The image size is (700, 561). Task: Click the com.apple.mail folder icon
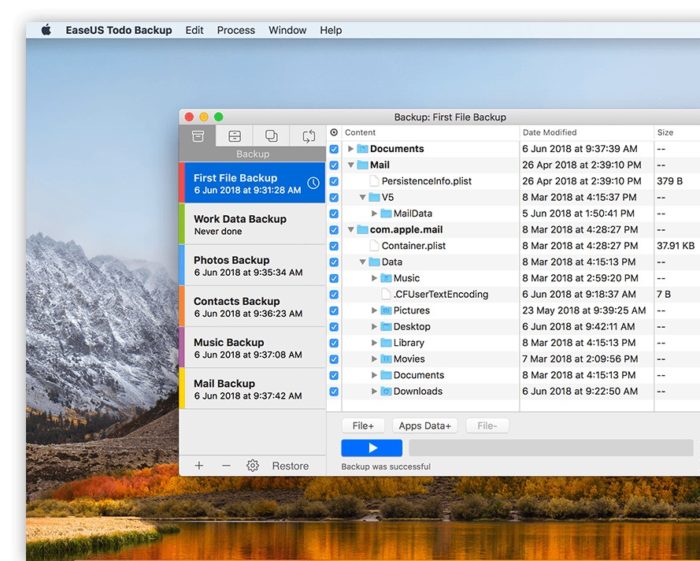[362, 229]
